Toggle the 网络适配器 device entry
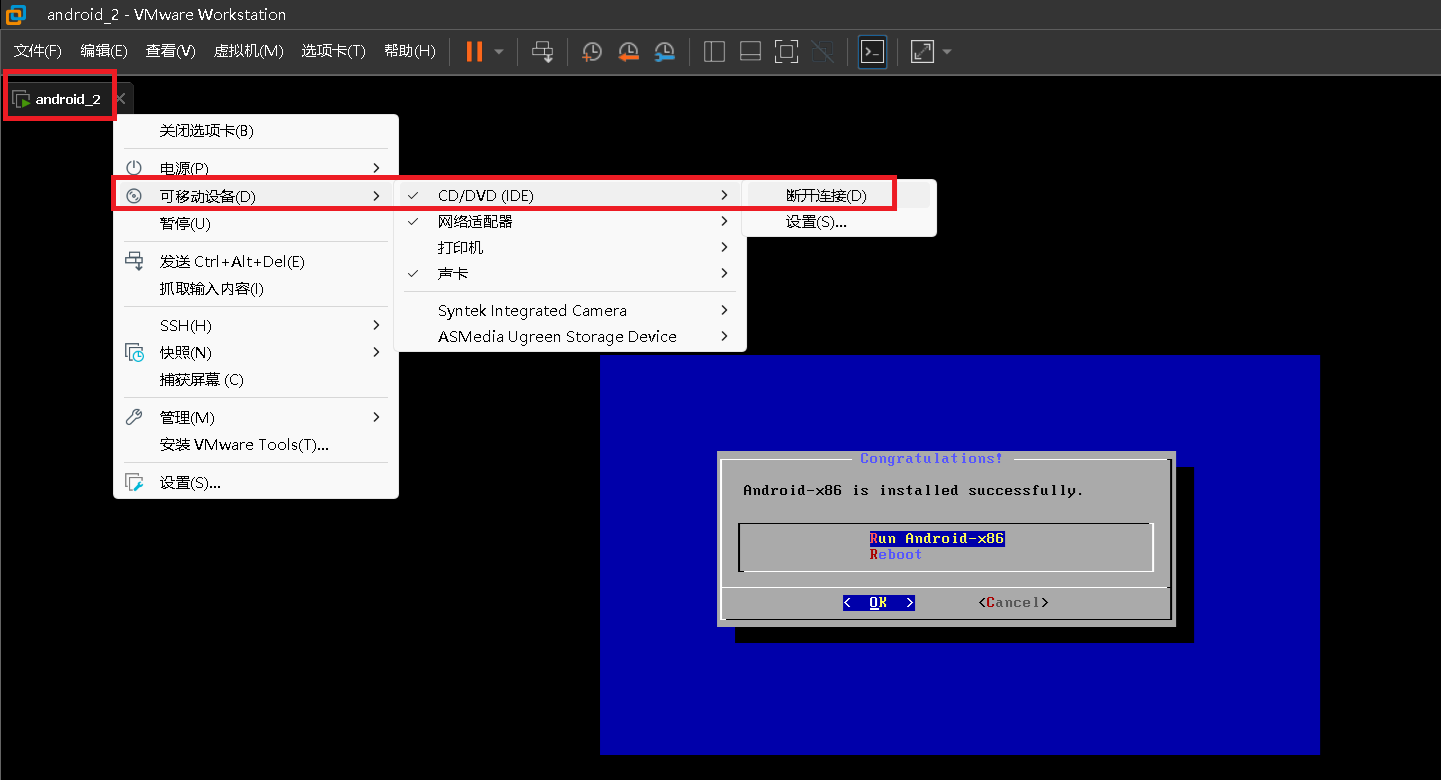 point(570,222)
